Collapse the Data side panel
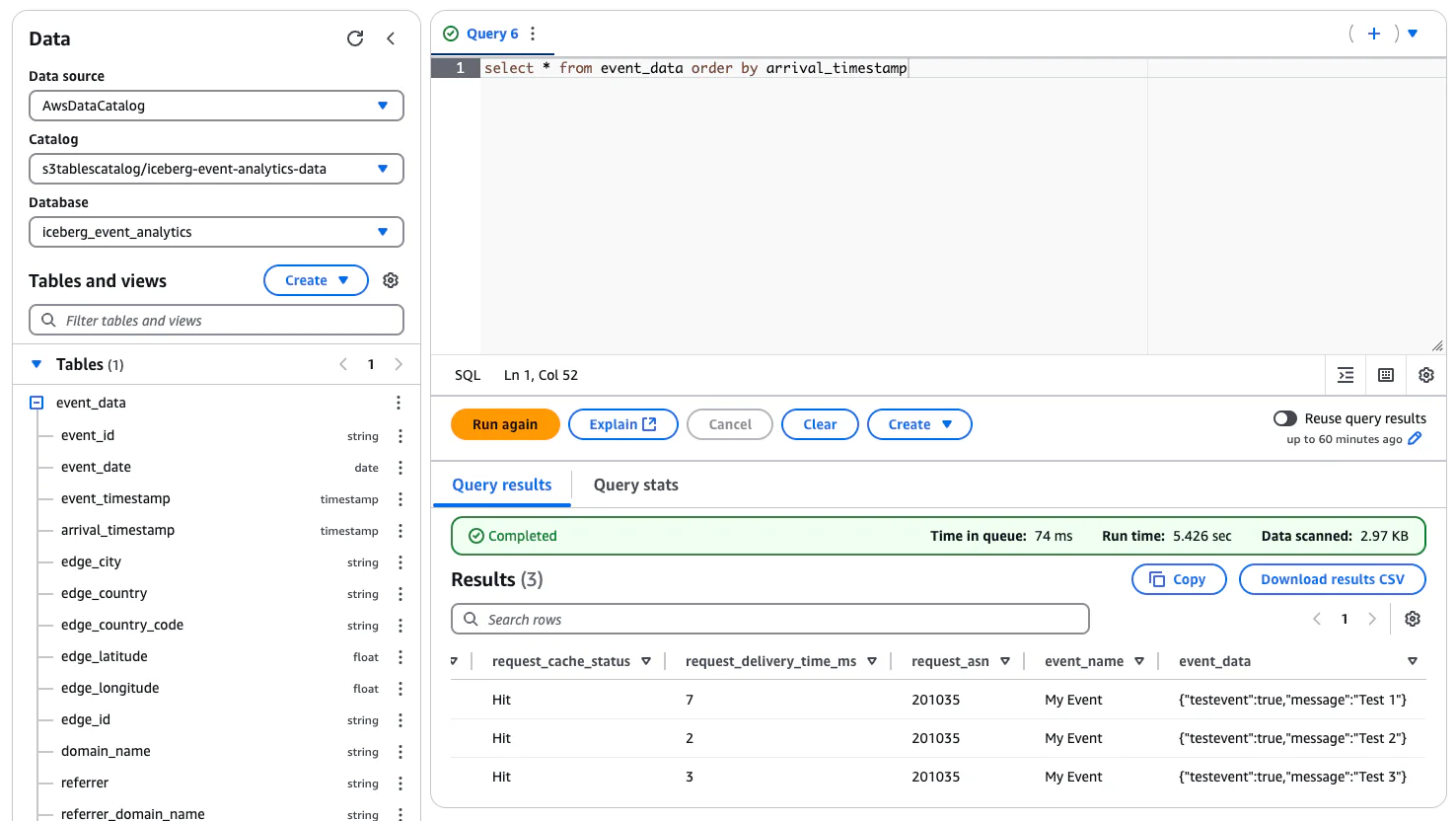 391,38
